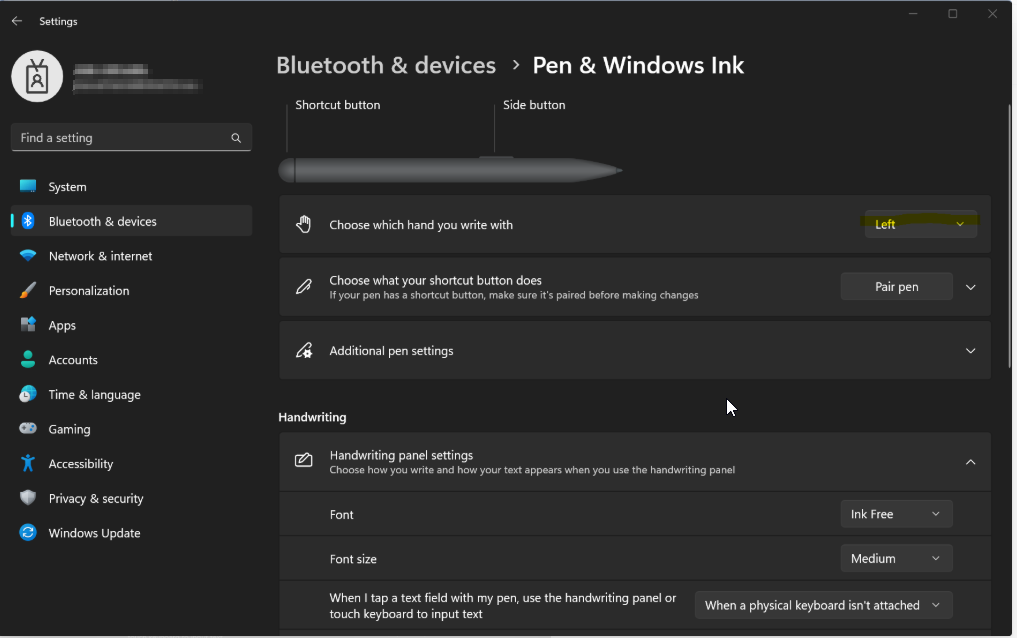Click the Windows Update sync icon
1017x638 pixels.
pyautogui.click(x=28, y=532)
